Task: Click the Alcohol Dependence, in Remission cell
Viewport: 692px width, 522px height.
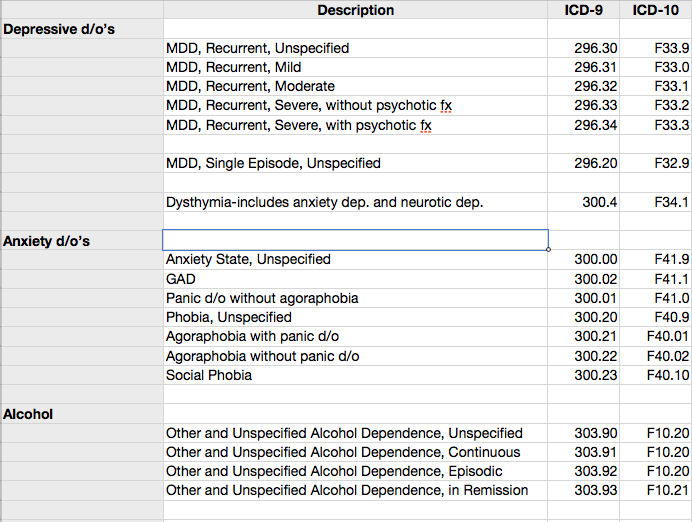Action: click(347, 490)
